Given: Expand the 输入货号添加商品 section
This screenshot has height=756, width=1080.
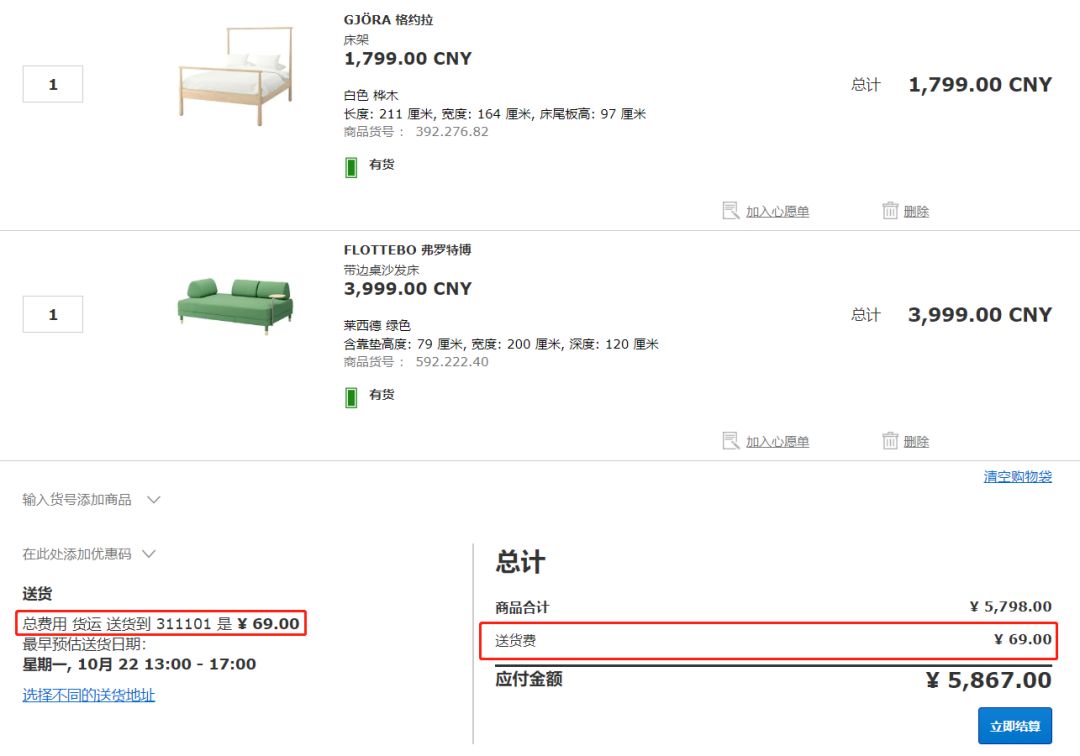Looking at the screenshot, I should (153, 498).
